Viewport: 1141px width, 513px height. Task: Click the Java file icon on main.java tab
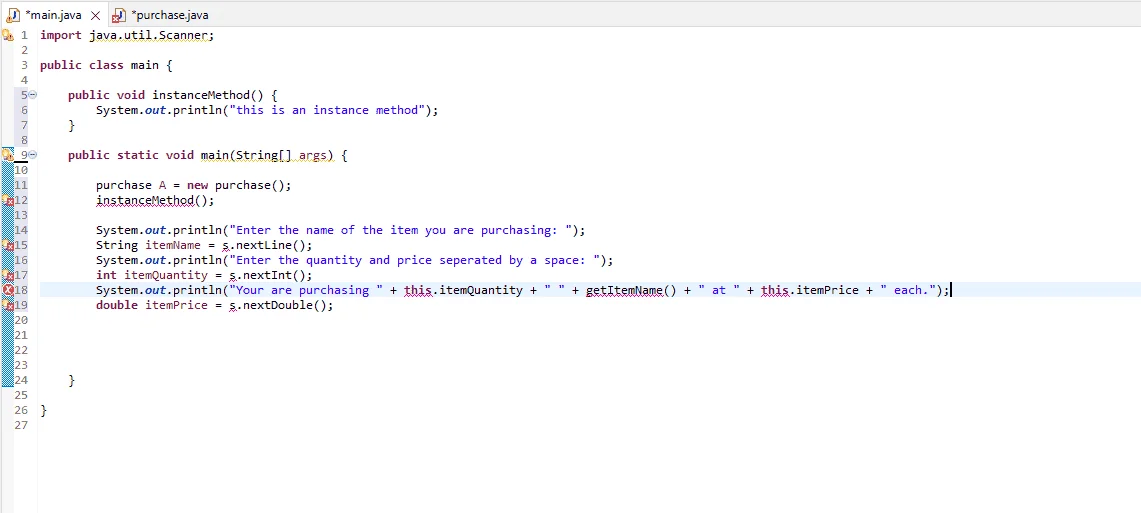pos(13,15)
